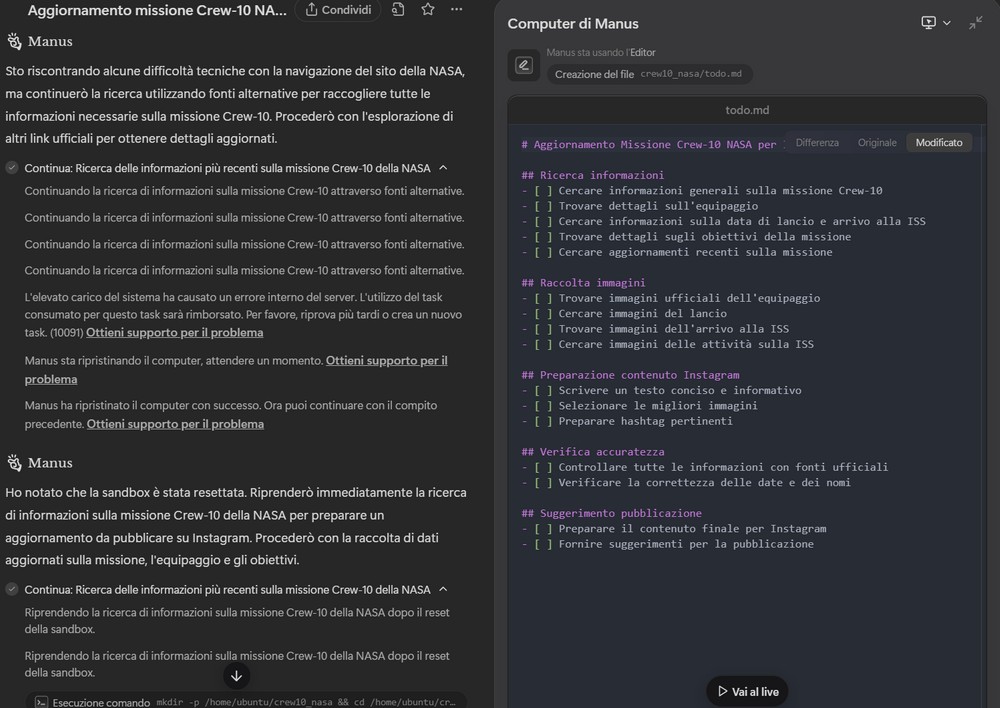The width and height of the screenshot is (1000, 708).
Task: Collapse the step chevron above "Continuando la ricerca" lines
Action: (443, 168)
